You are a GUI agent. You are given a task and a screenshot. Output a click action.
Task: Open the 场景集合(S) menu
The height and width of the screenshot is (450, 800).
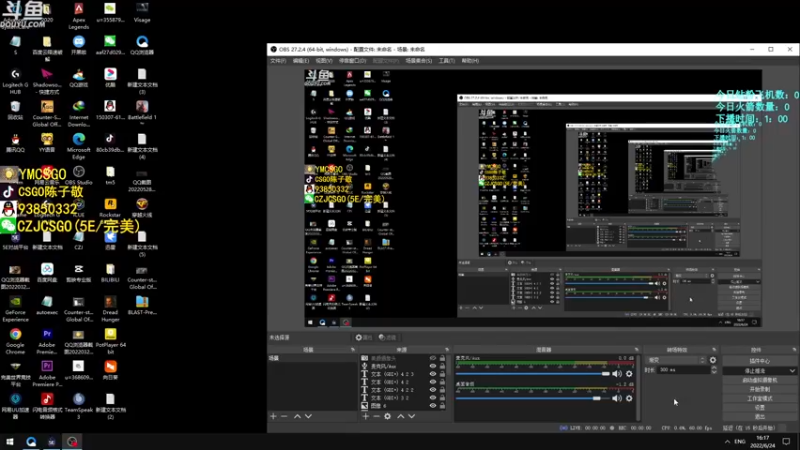pyautogui.click(x=418, y=61)
